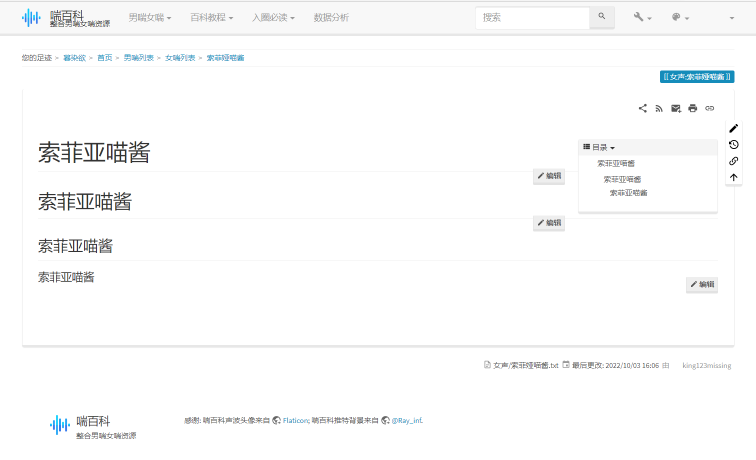Click the magnifier search button
Screen dimensions: 756x460
(602, 17)
